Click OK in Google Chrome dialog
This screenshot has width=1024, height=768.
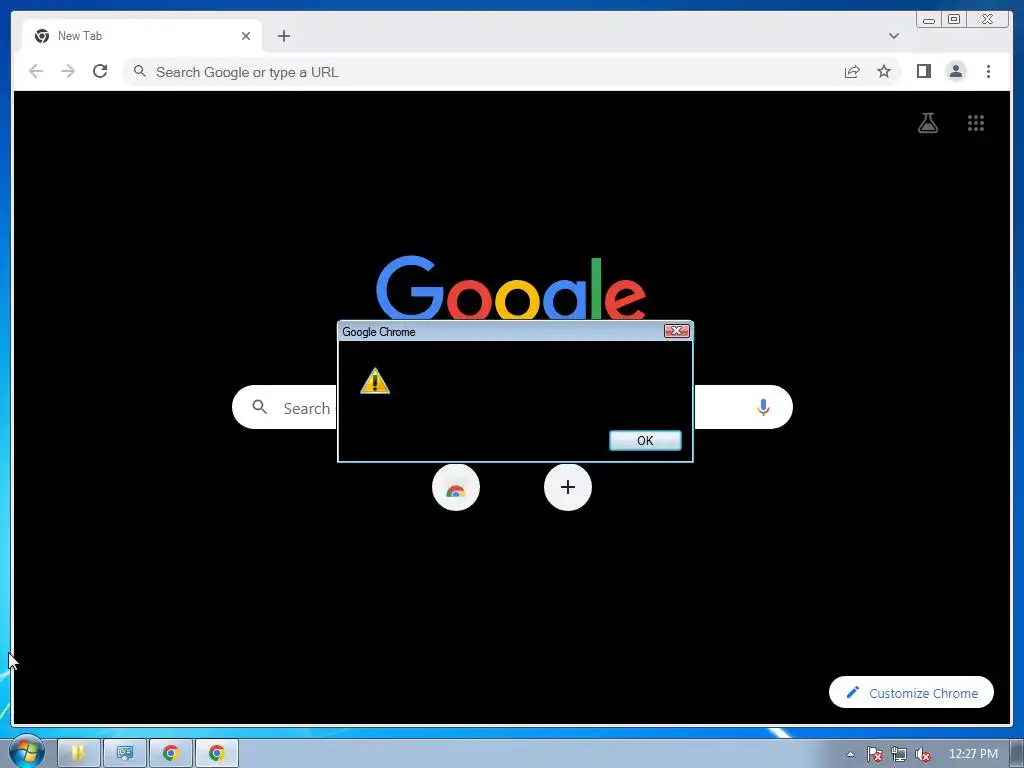(x=645, y=440)
